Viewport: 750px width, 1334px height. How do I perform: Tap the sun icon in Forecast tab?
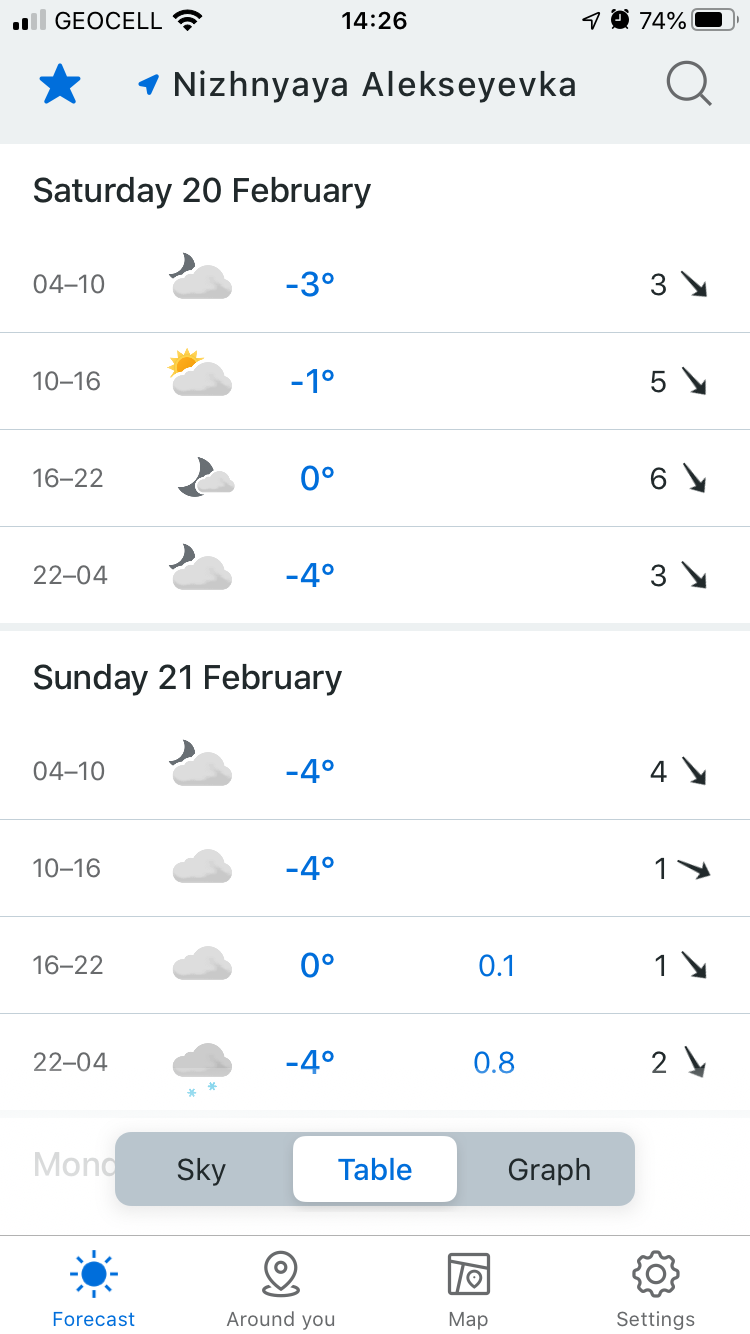click(94, 1274)
